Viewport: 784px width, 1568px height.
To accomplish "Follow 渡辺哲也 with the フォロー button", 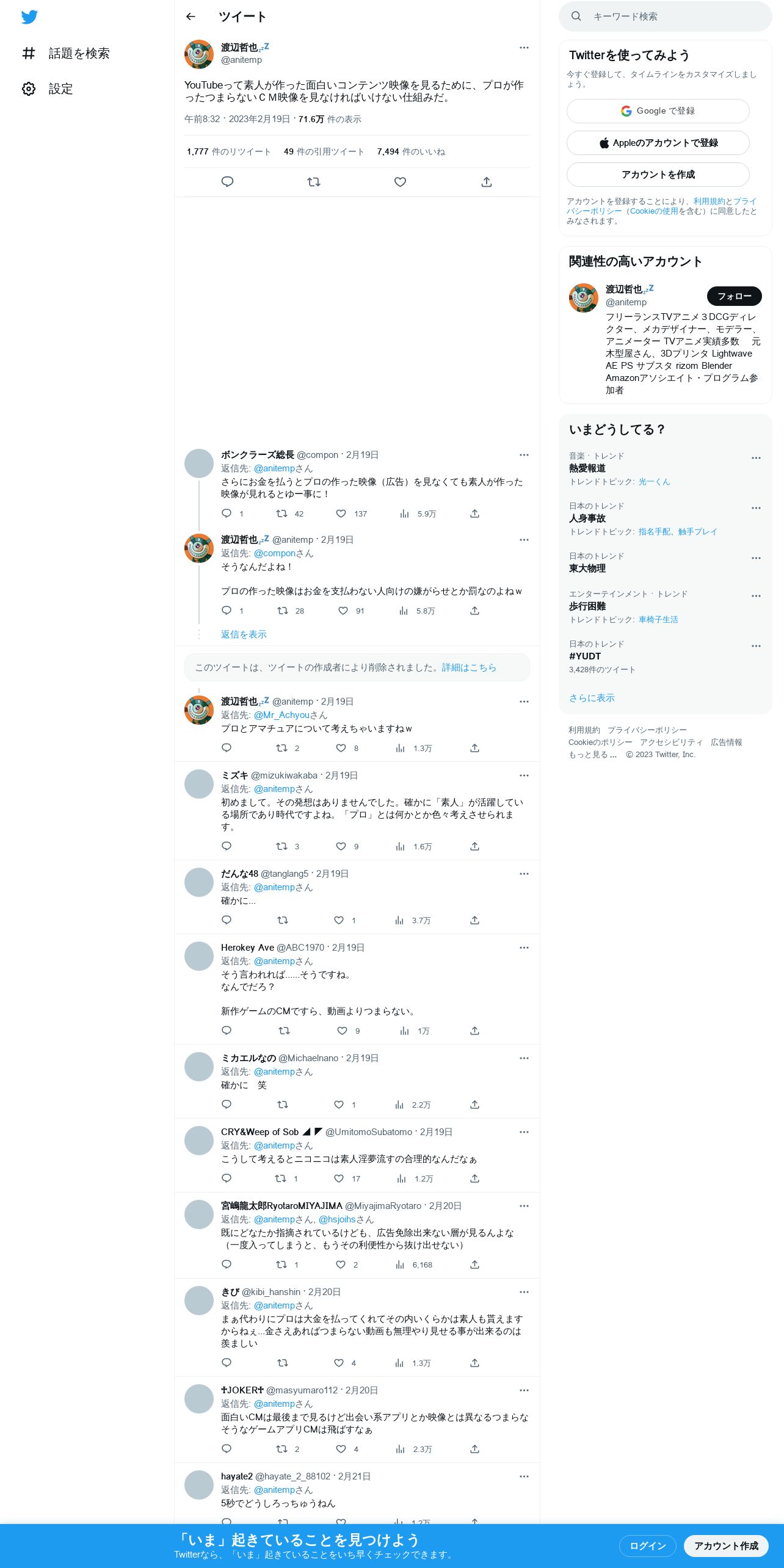I will pyautogui.click(x=735, y=296).
